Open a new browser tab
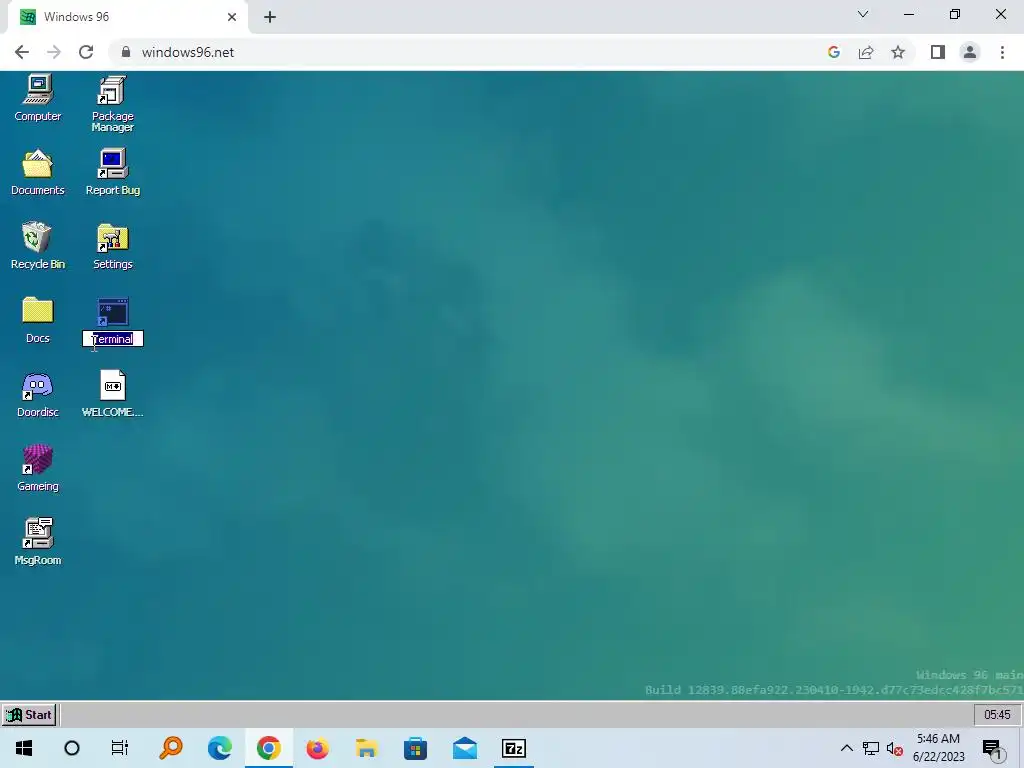Viewport: 1024px width, 768px height. pos(270,17)
